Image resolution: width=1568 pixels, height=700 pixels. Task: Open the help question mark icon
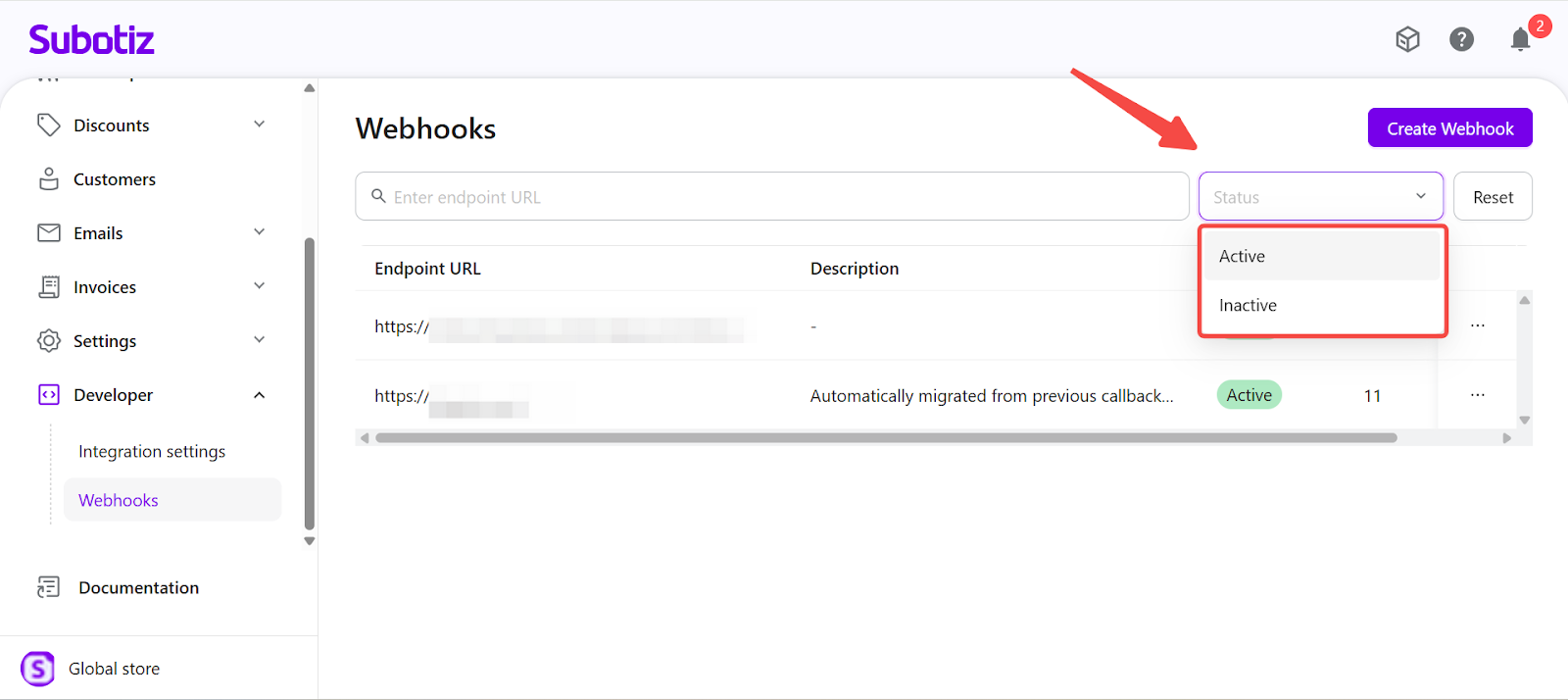tap(1461, 39)
